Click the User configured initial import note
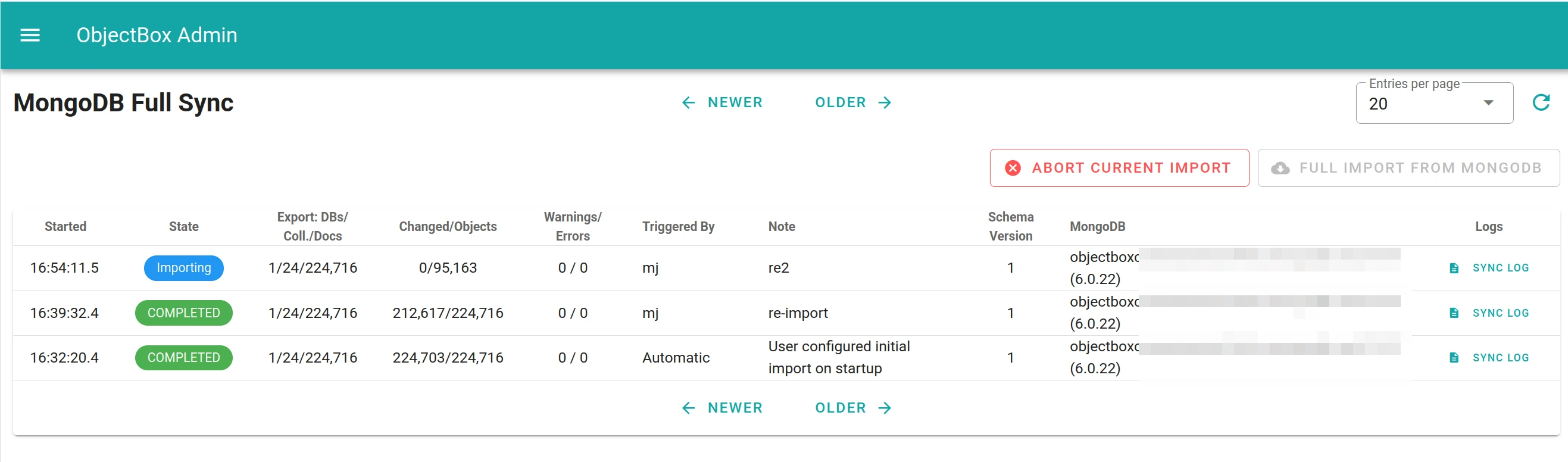1568x462 pixels. tap(839, 358)
